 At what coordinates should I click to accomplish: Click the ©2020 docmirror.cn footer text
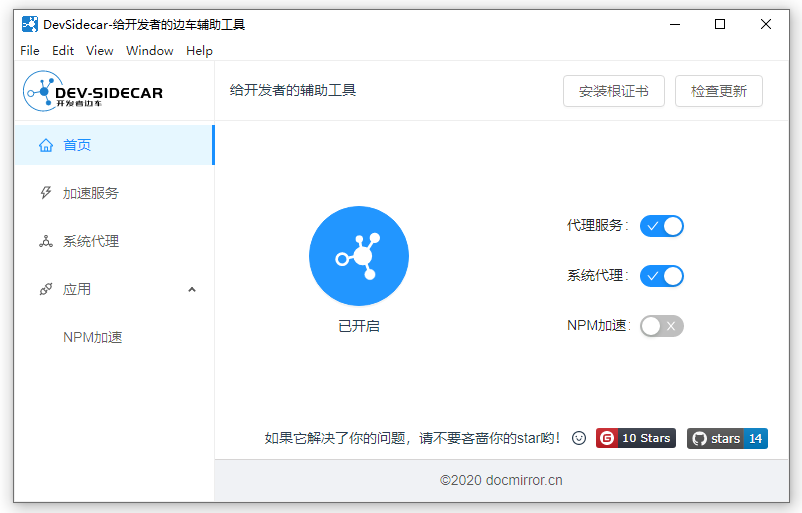coord(501,480)
